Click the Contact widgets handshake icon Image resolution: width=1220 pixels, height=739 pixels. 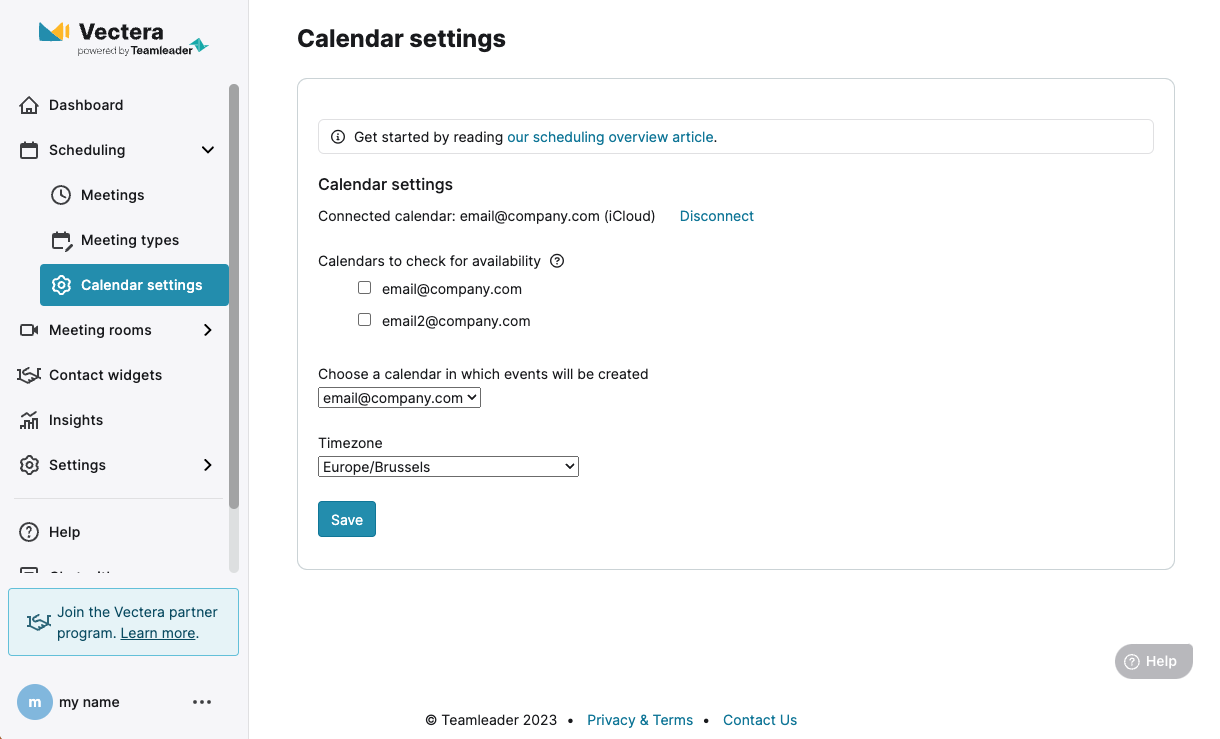pos(29,375)
